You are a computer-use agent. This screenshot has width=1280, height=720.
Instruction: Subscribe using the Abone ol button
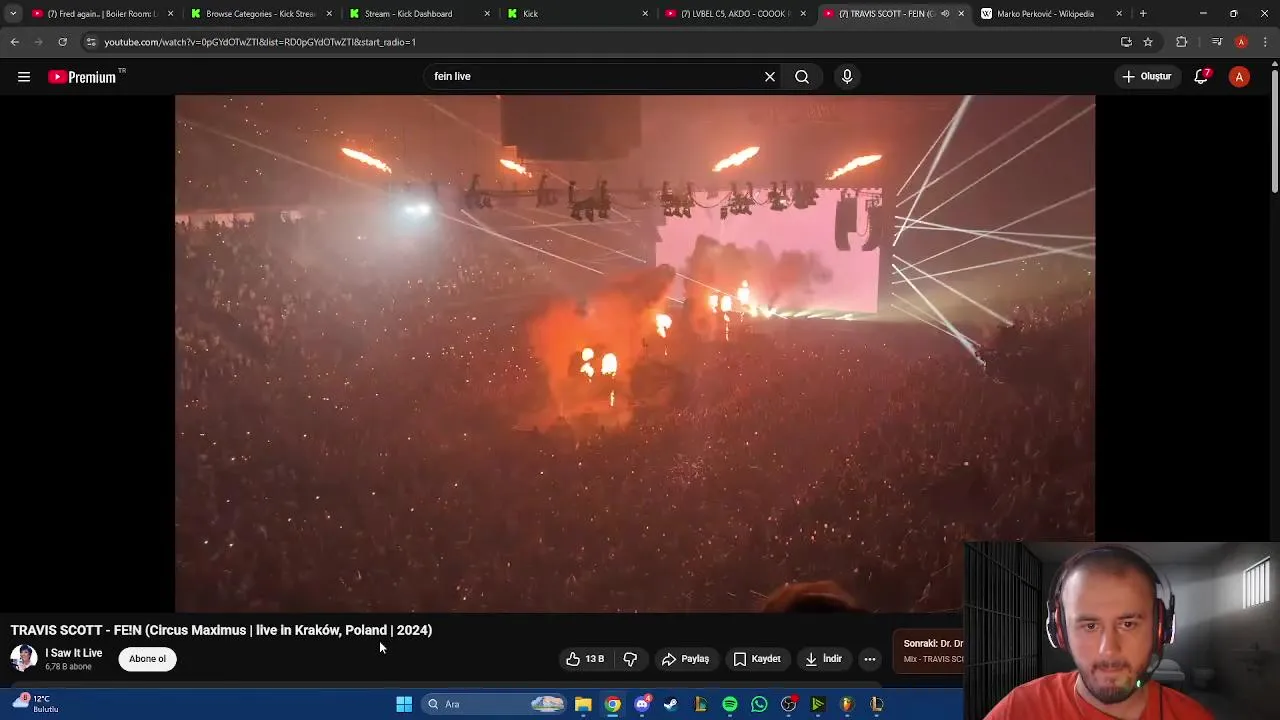147,659
